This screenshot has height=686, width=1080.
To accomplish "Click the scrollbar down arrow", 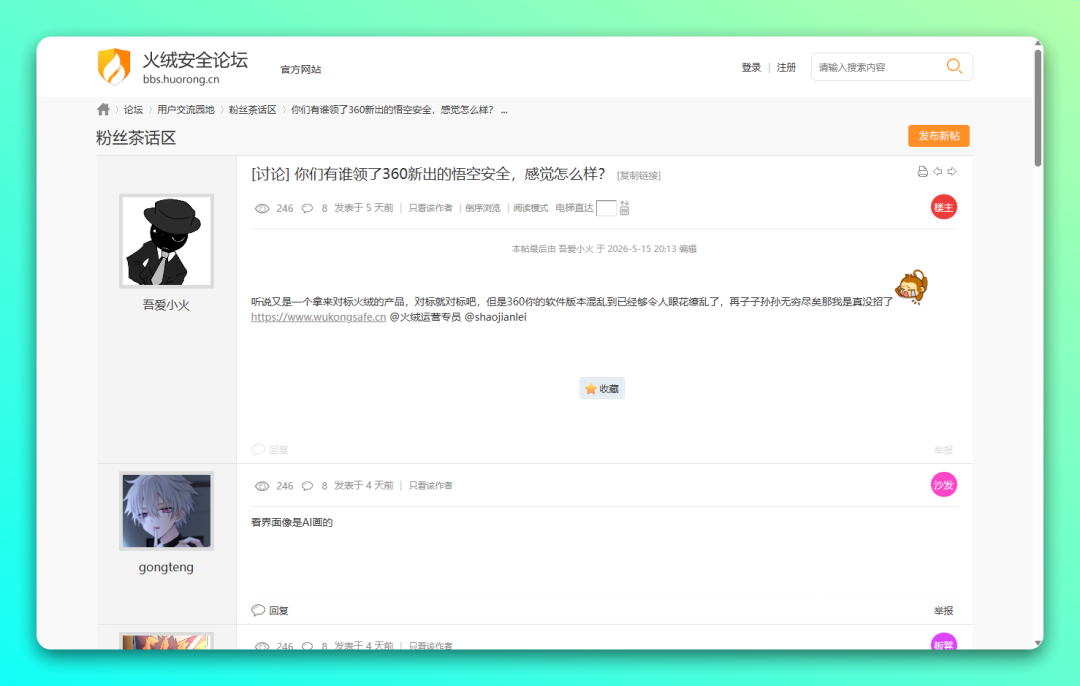I will 1037,643.
